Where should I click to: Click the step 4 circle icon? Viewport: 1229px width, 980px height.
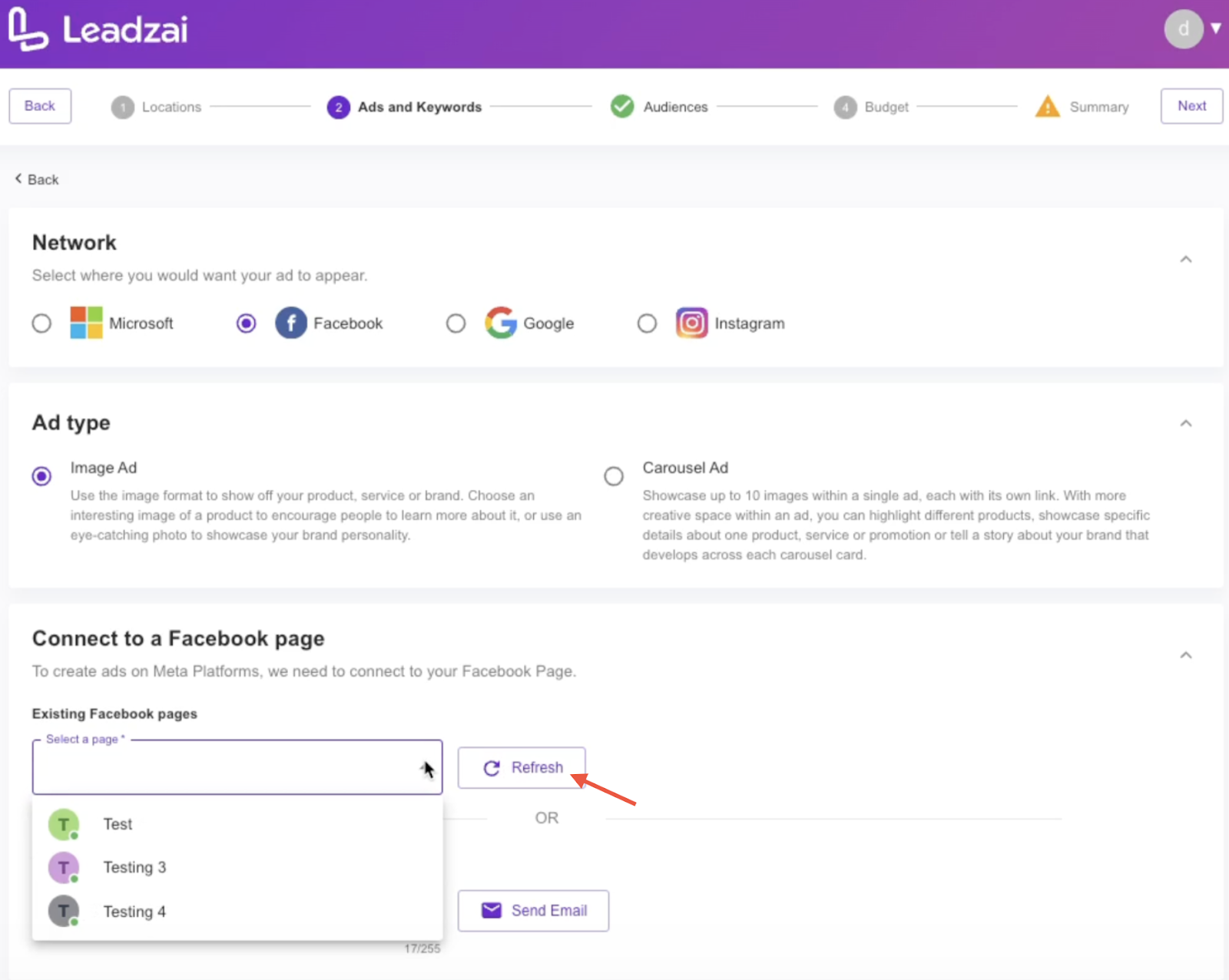(845, 108)
